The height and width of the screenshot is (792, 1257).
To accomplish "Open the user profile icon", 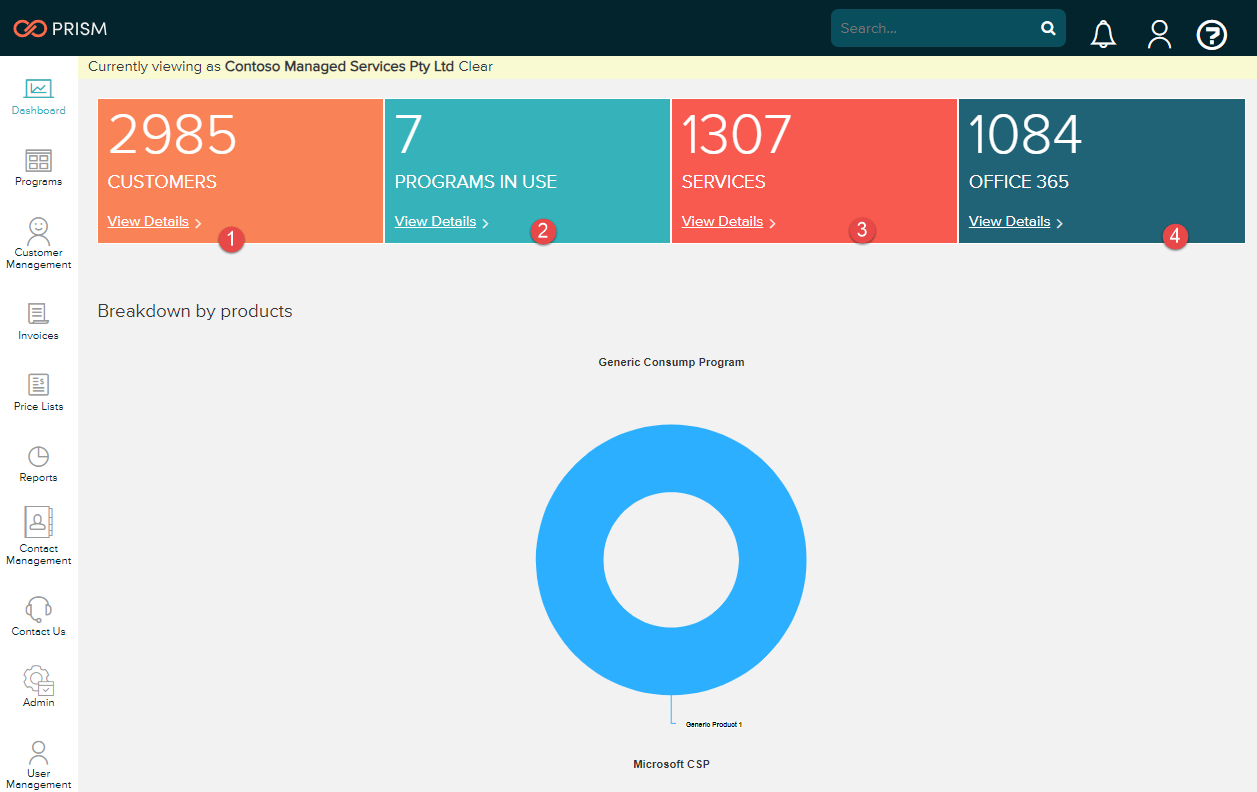I will coord(1159,35).
